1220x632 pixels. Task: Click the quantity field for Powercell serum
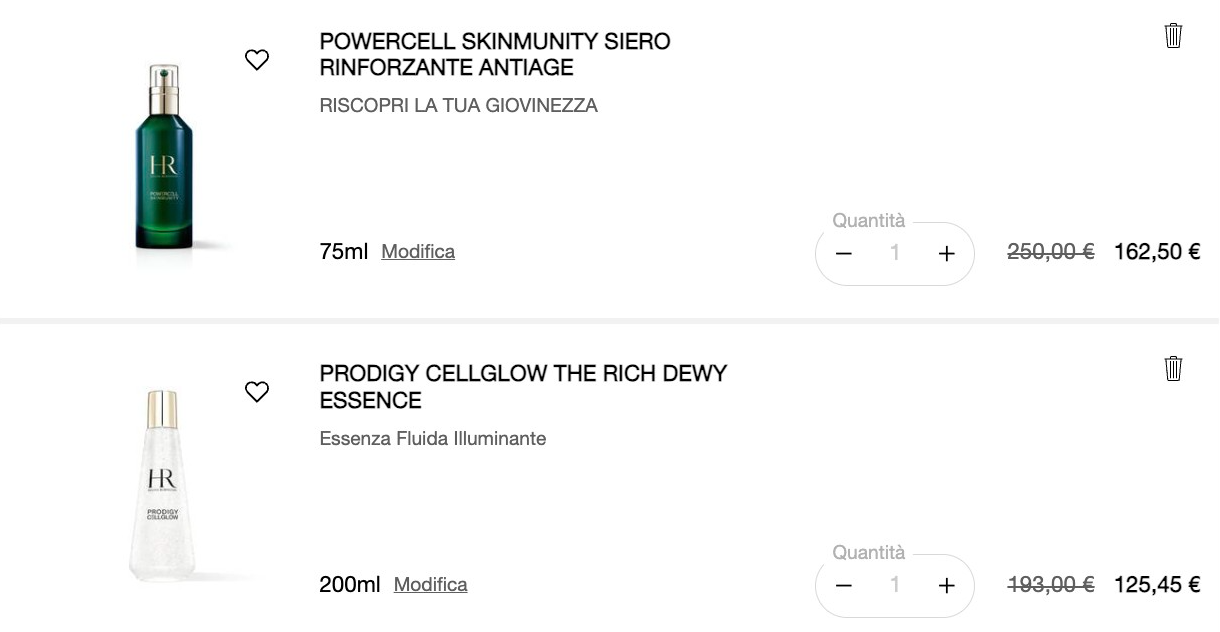coord(895,254)
